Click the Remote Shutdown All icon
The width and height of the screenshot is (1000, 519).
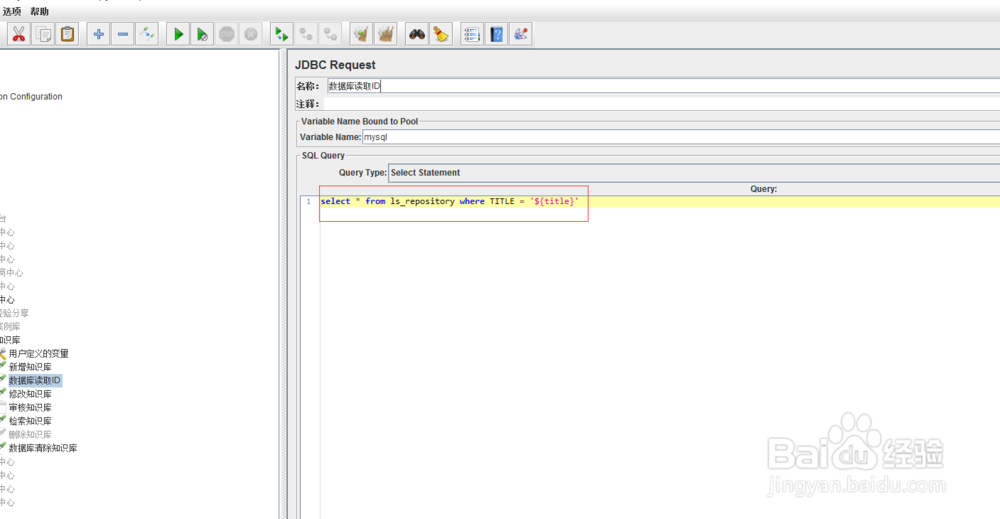tap(330, 34)
